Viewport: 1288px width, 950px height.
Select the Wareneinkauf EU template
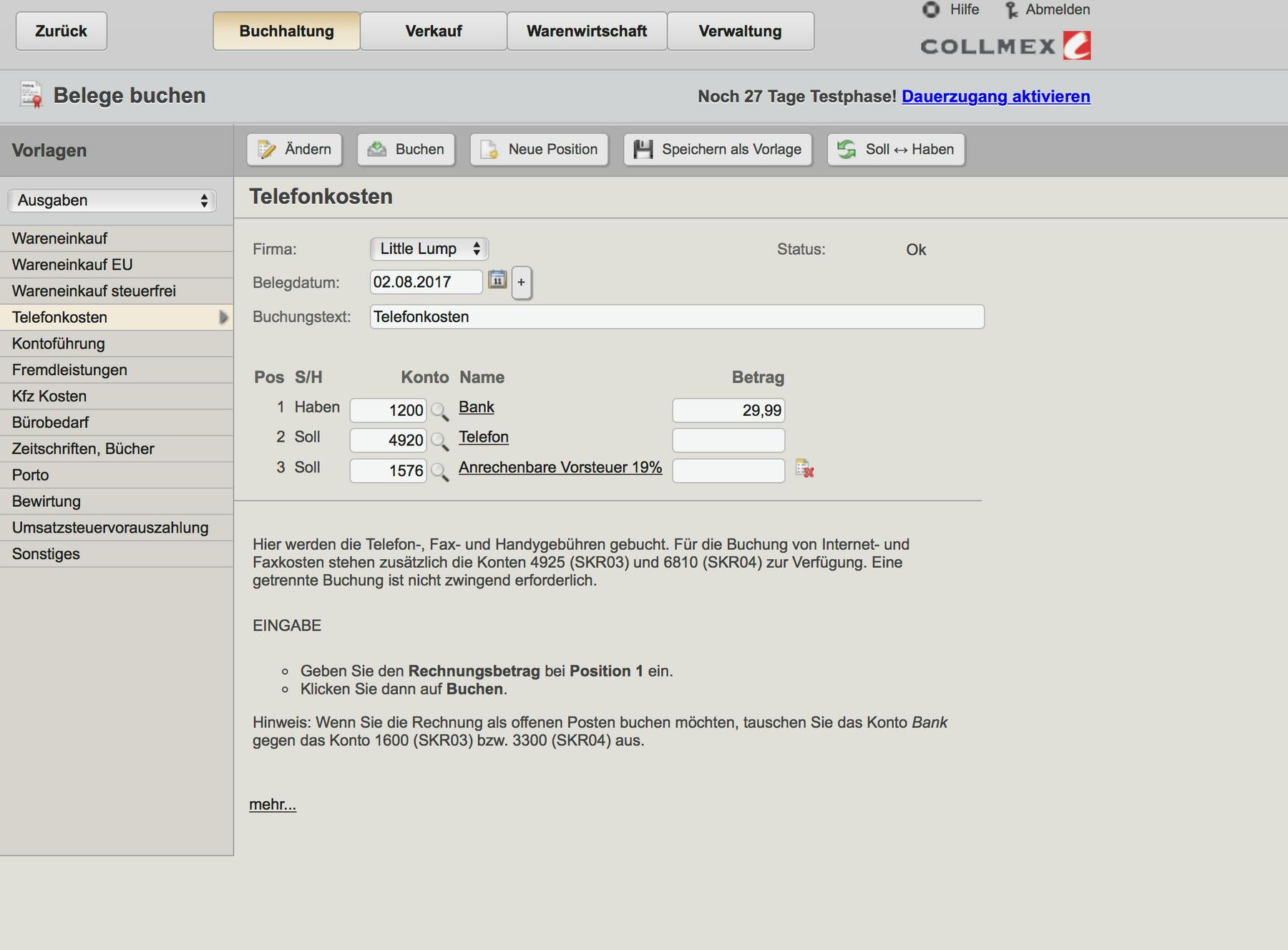pos(117,265)
